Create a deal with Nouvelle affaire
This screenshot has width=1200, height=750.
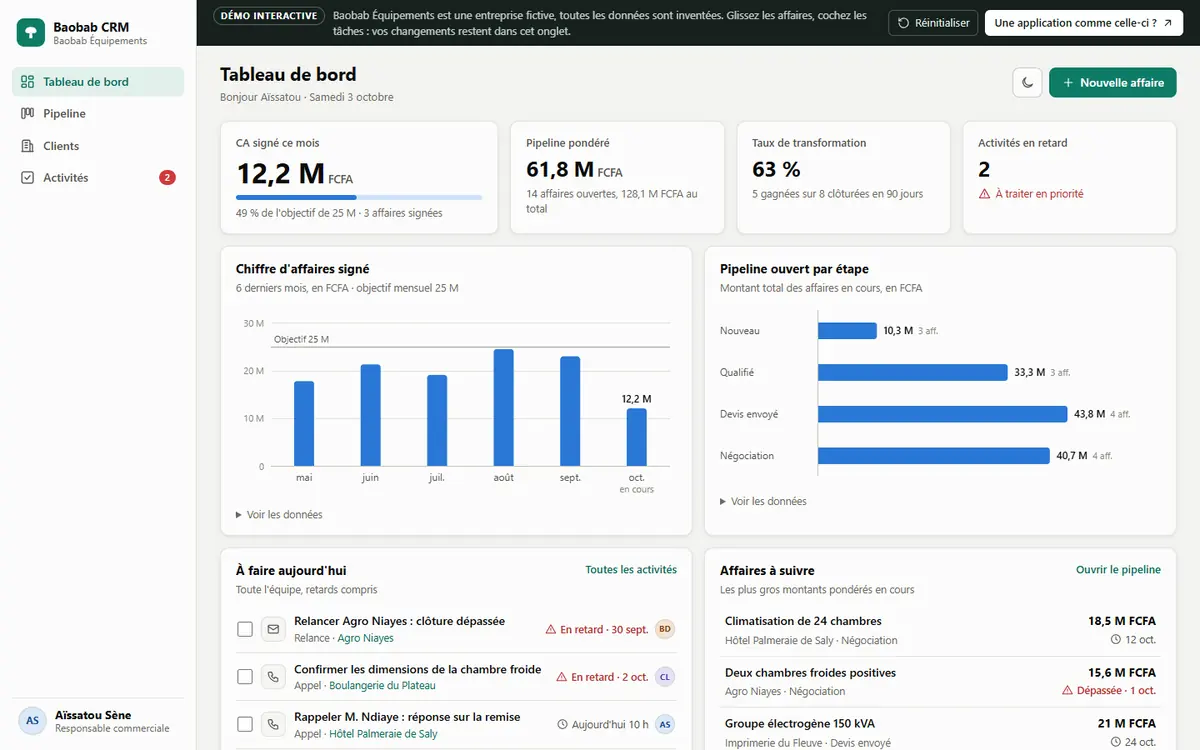(x=1113, y=83)
